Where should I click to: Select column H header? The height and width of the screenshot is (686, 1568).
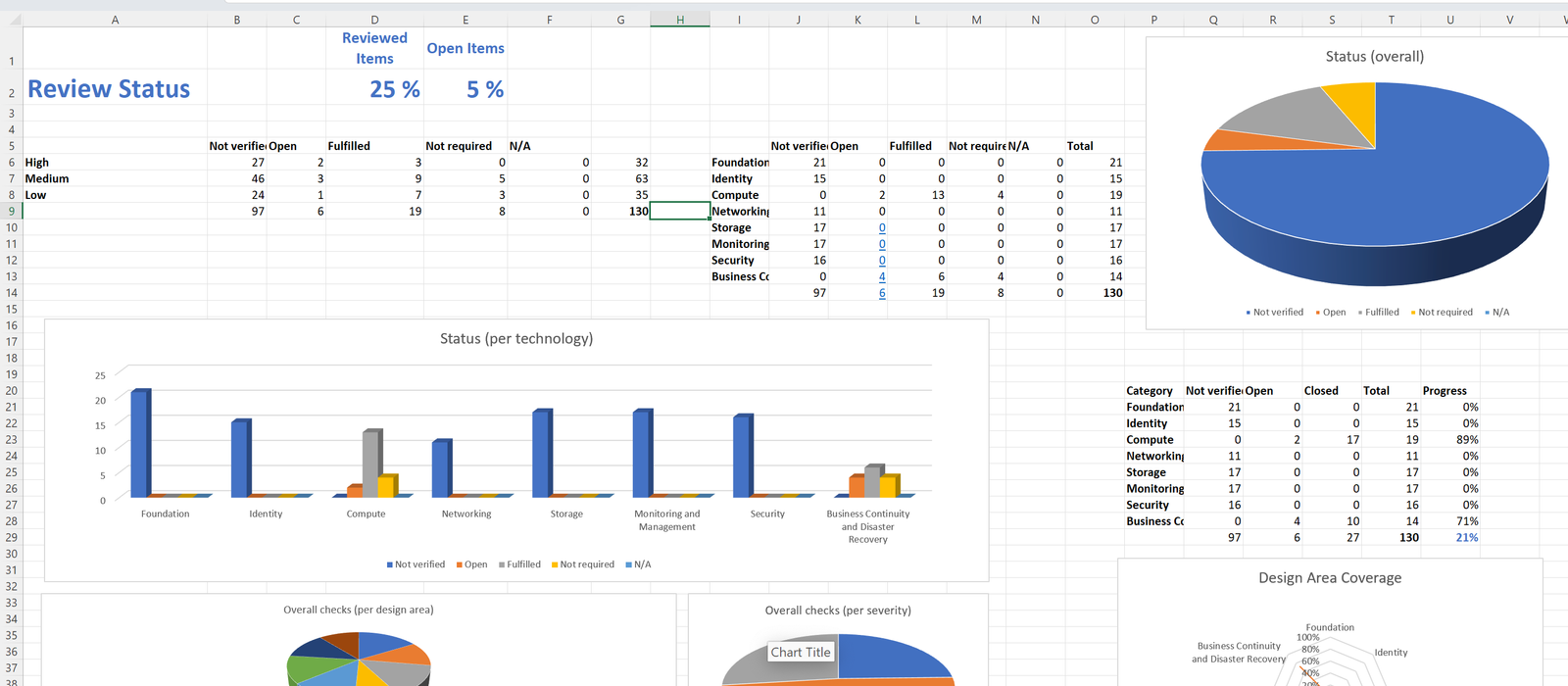(x=680, y=20)
